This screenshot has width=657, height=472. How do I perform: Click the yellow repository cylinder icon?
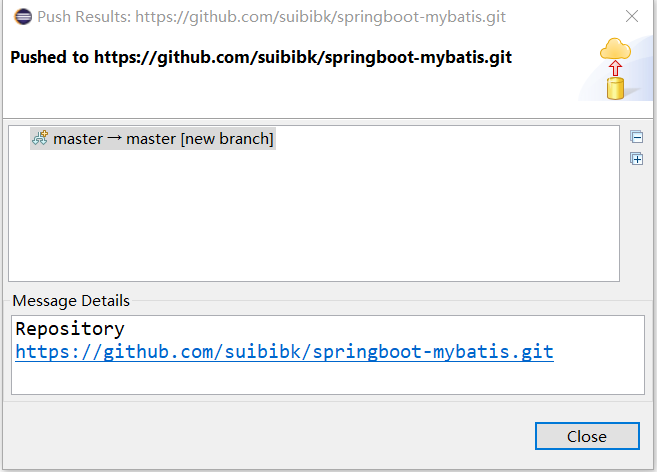coord(615,88)
